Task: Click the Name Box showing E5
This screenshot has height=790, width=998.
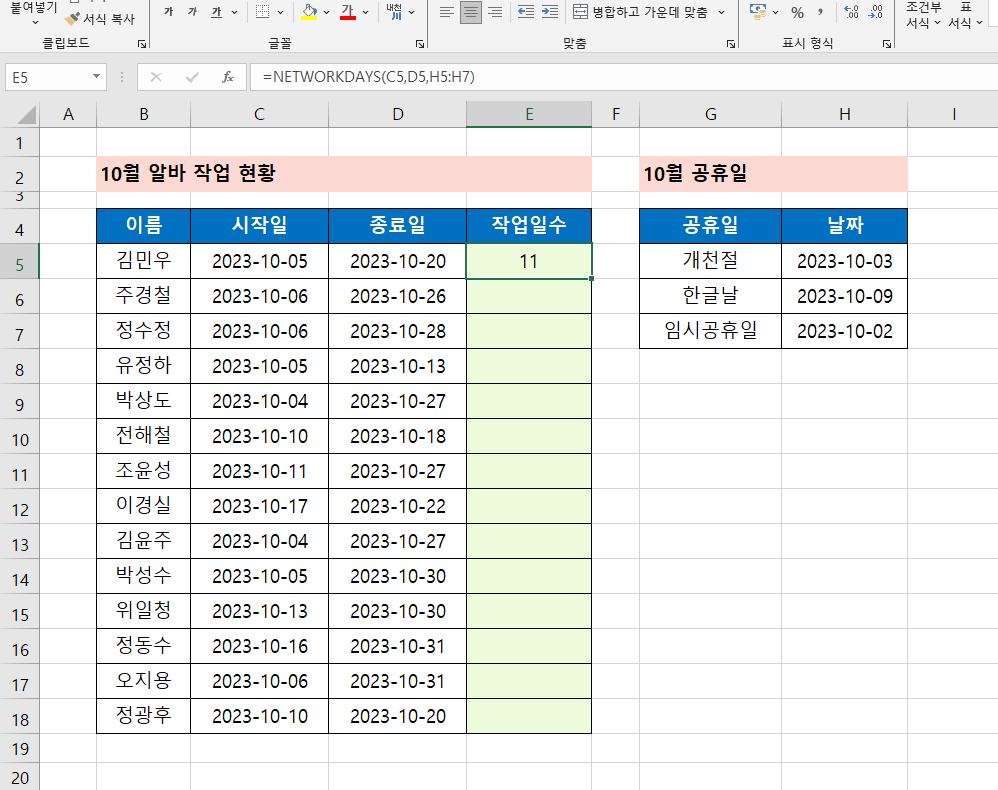Action: [47, 77]
